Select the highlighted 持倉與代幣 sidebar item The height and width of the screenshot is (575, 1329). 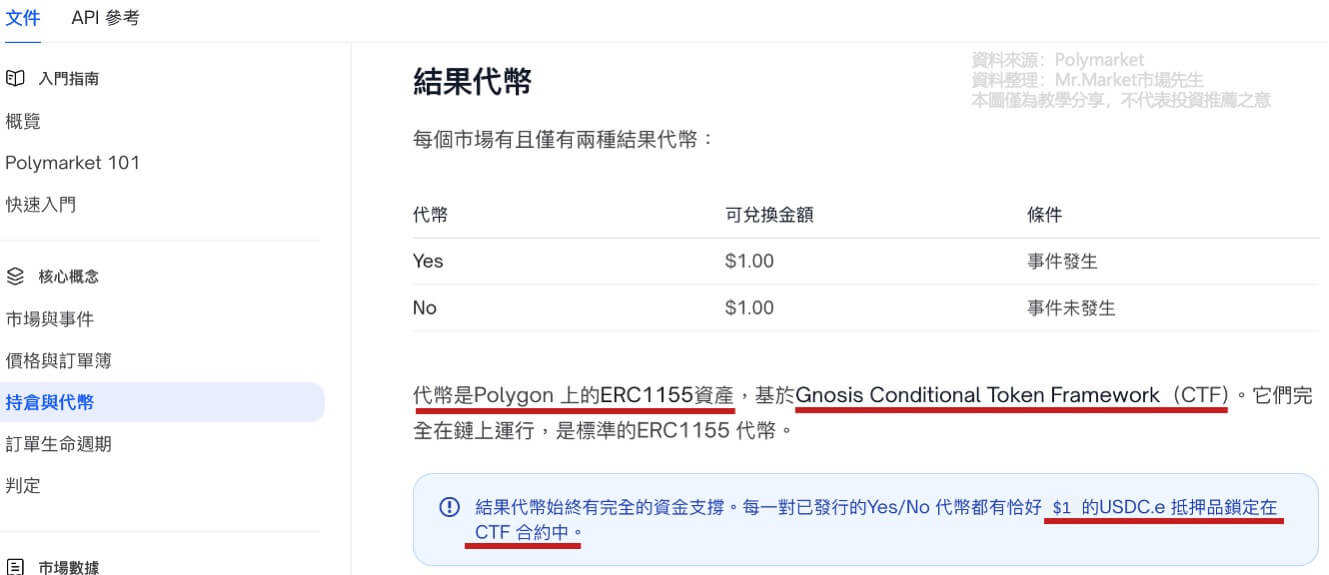pos(50,403)
